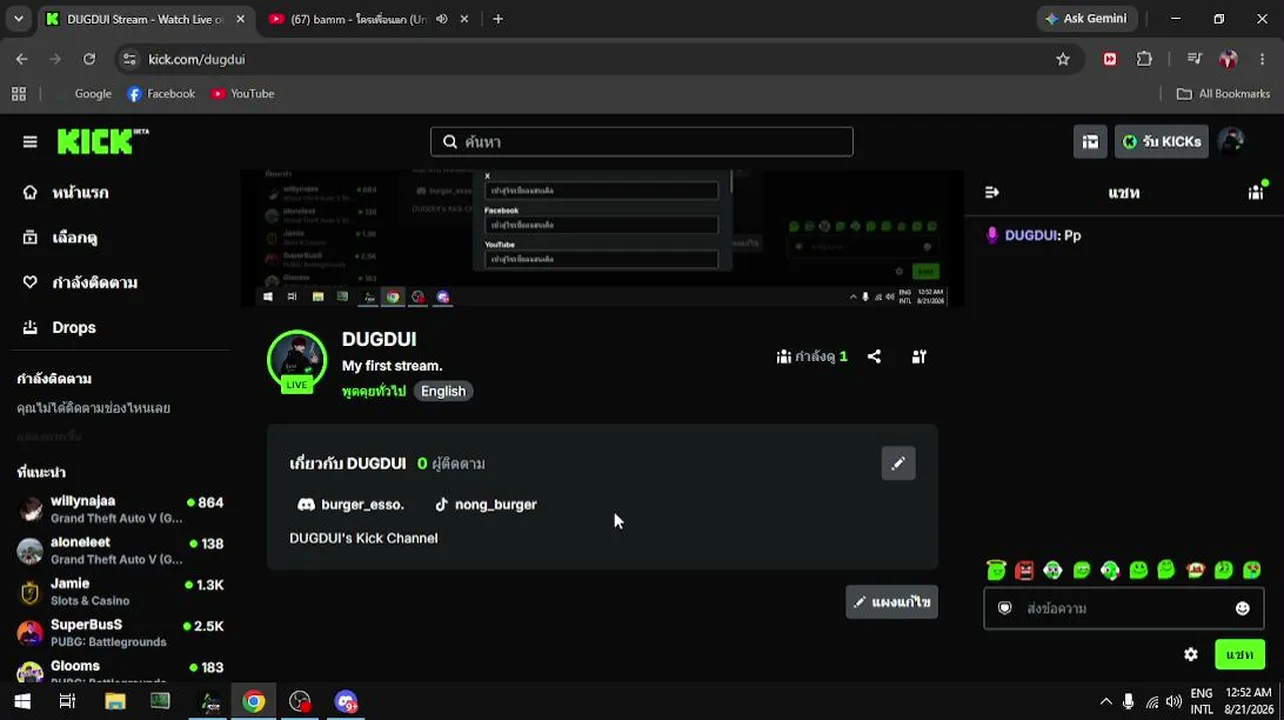The height and width of the screenshot is (720, 1284).
Task: Open กำลังติดตาม (Following) in sidebar
Action: [x=81, y=283]
